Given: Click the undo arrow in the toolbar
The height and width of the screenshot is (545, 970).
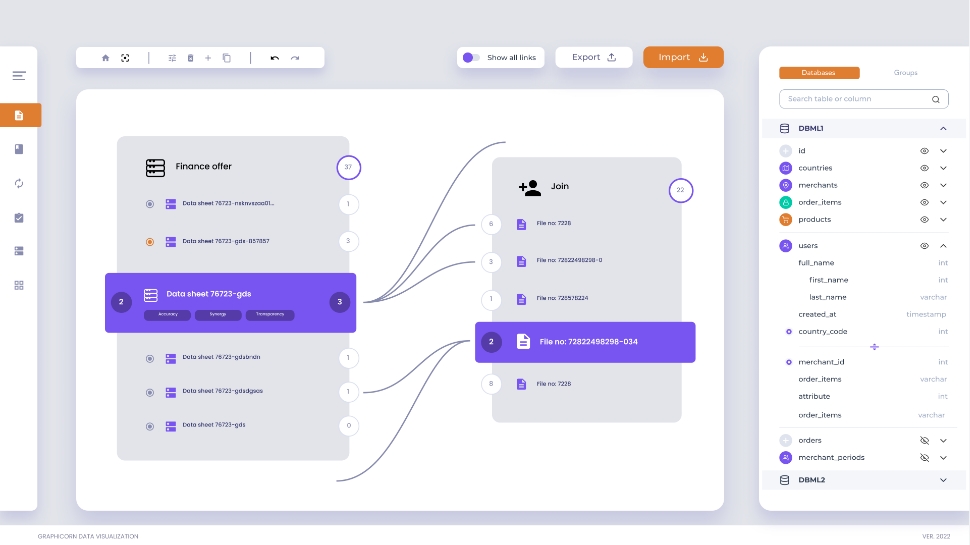Looking at the screenshot, I should tap(275, 58).
